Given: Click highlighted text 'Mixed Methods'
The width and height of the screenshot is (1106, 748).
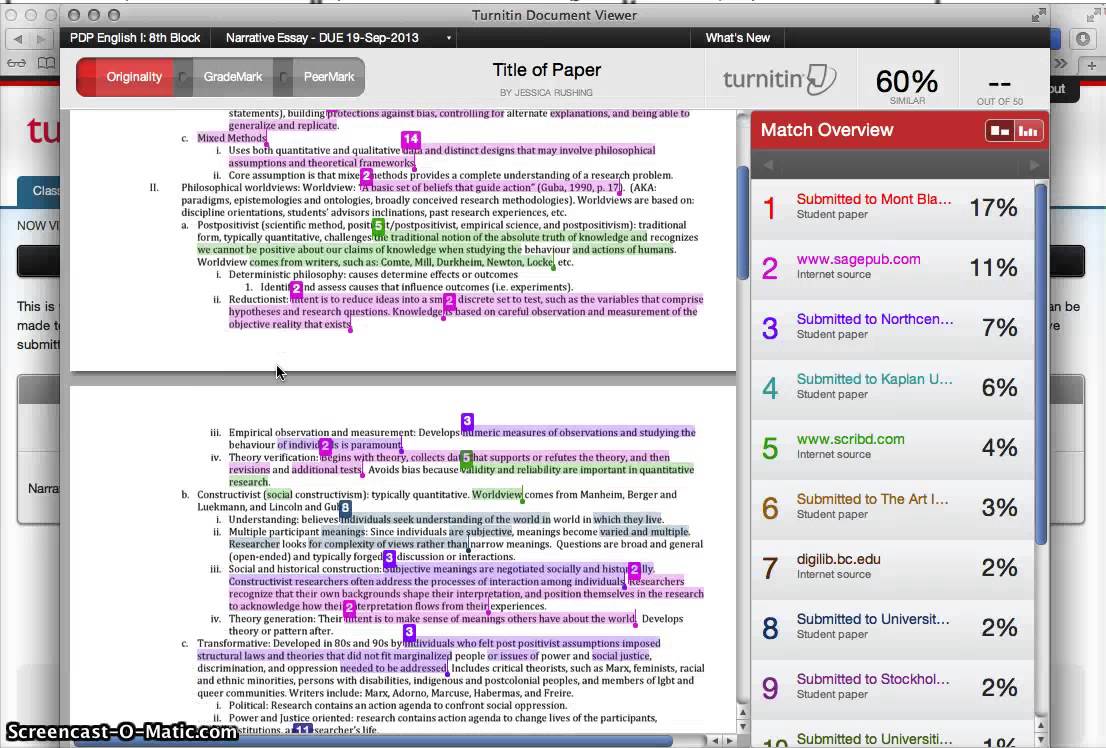Looking at the screenshot, I should click(x=231, y=138).
